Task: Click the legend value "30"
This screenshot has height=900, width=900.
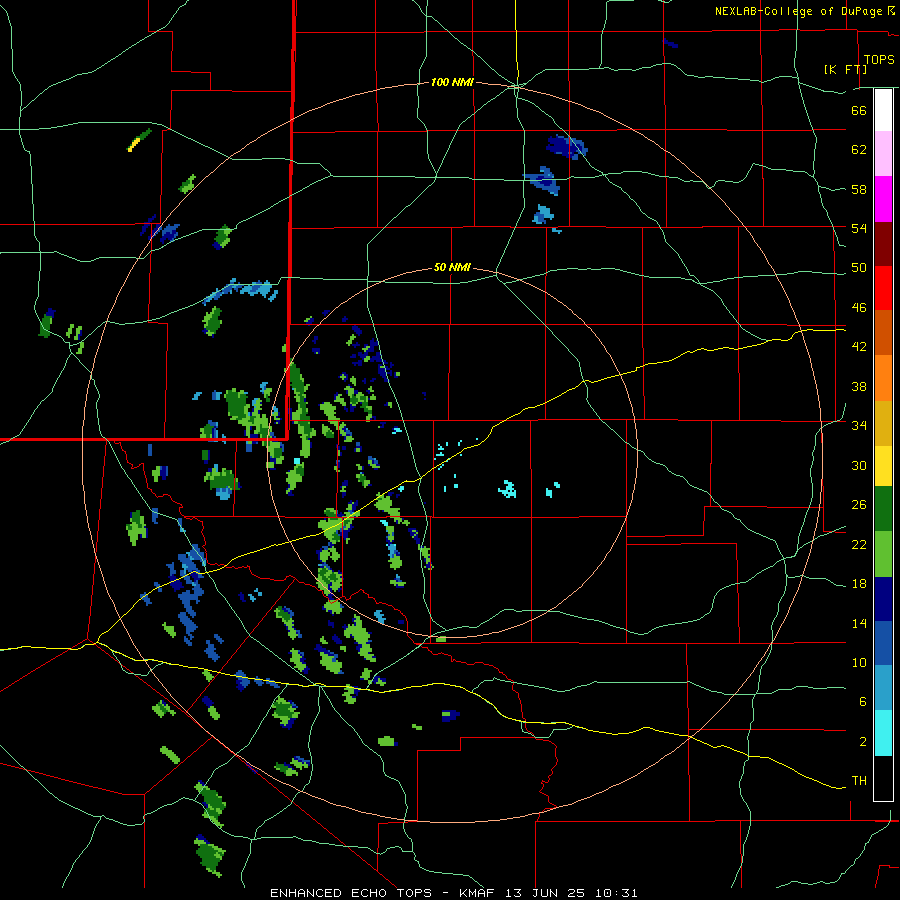Action: (859, 465)
